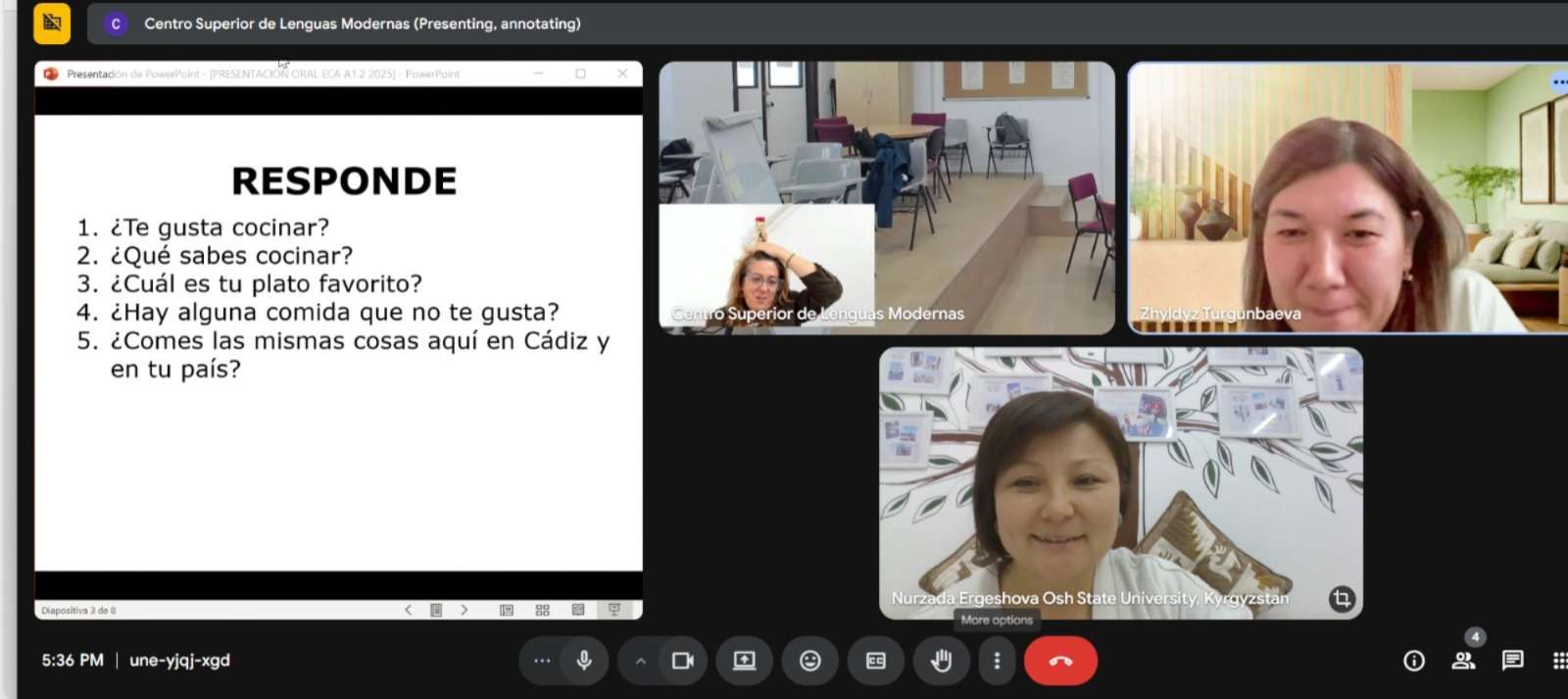Viewport: 1568px width, 699px height.
Task: Expand video settings chevron arrow
Action: [641, 661]
